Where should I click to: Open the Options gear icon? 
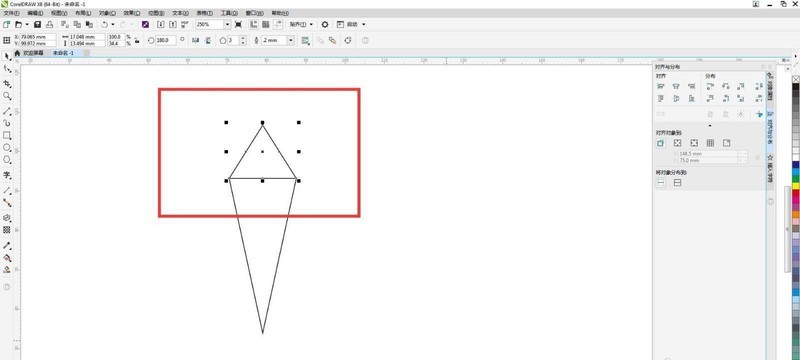(x=325, y=24)
